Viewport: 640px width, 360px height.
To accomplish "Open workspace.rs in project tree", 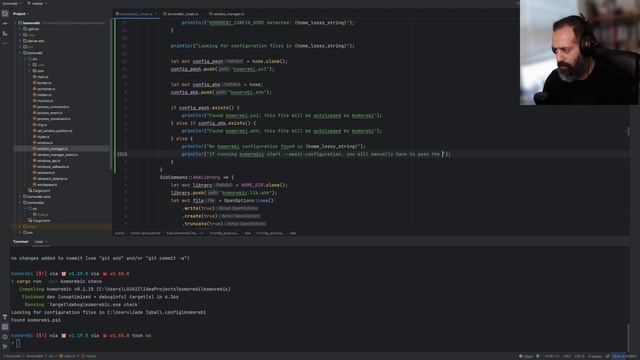I will coord(47,184).
